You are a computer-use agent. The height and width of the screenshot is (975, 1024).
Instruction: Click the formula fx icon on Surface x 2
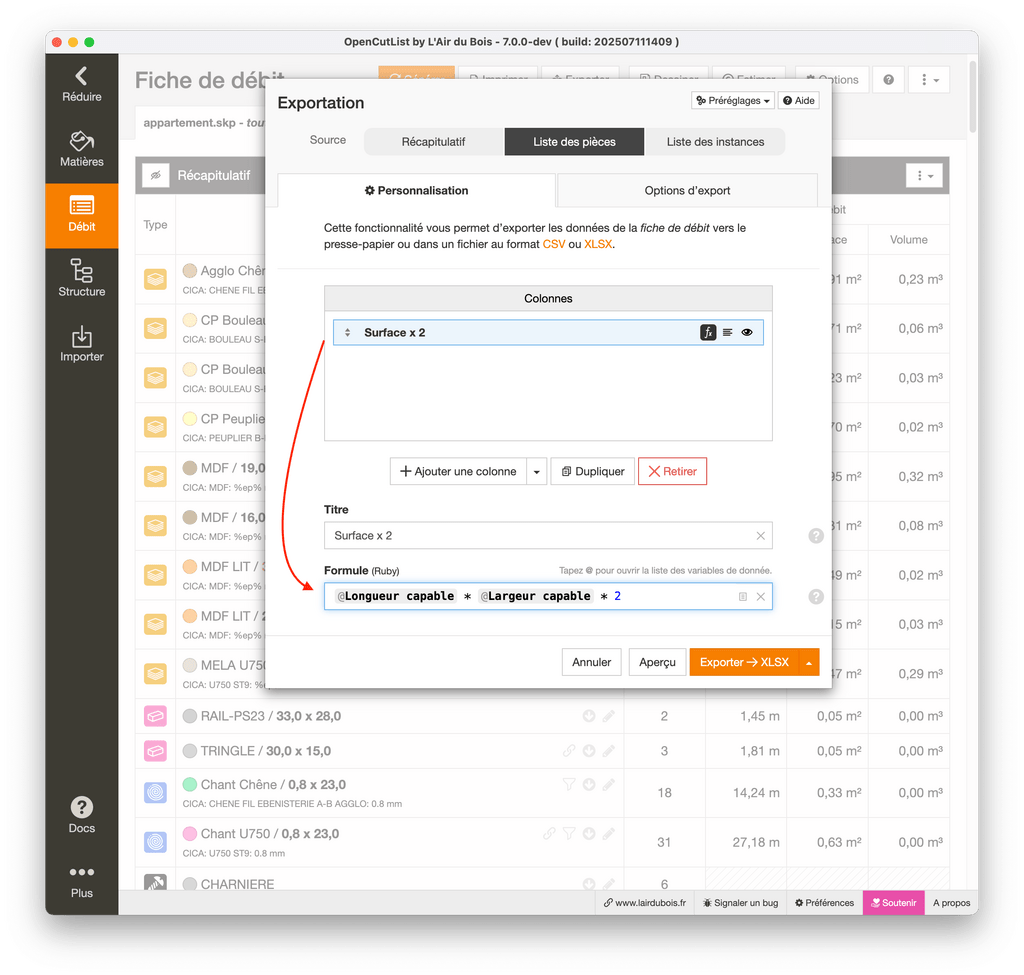708,332
